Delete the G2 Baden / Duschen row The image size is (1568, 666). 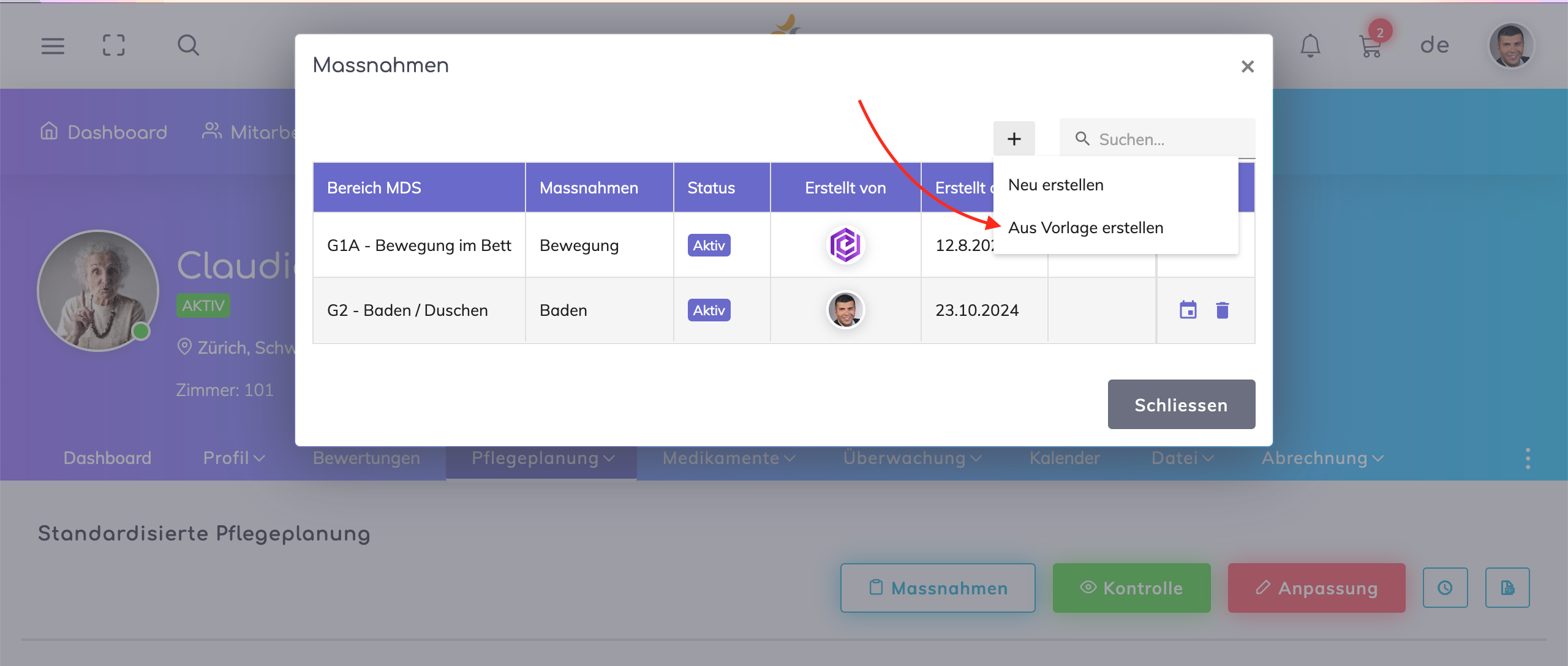click(1222, 310)
